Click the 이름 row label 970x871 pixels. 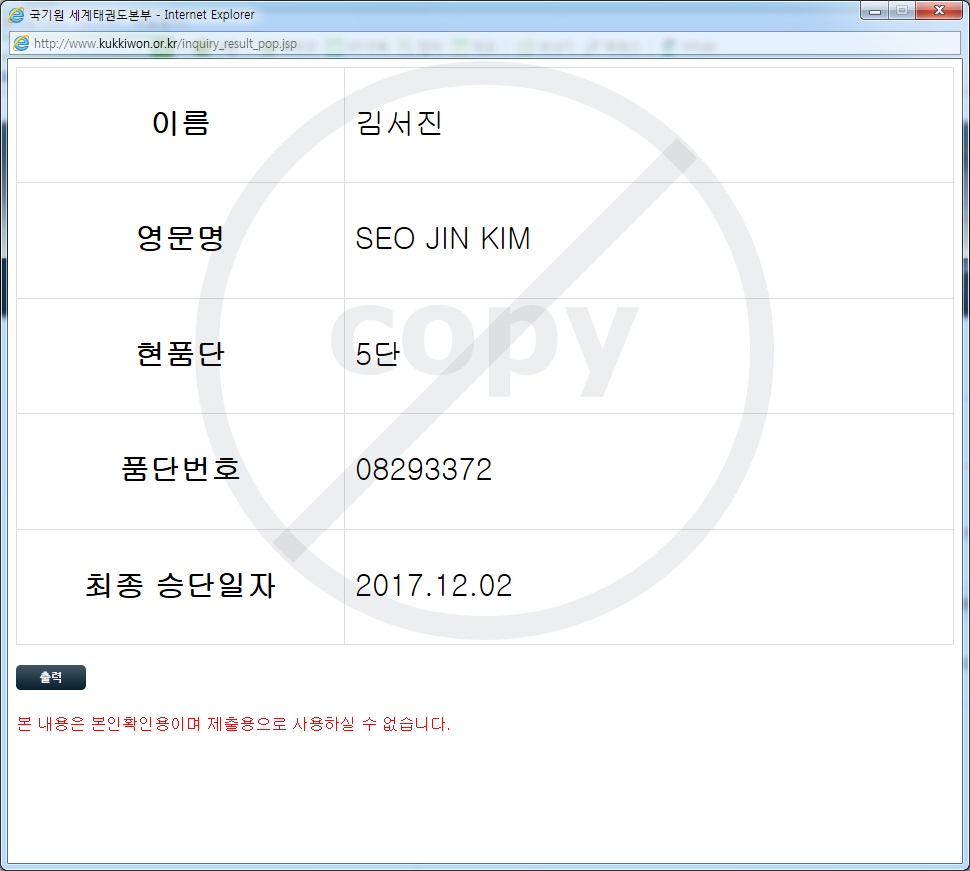click(x=181, y=123)
